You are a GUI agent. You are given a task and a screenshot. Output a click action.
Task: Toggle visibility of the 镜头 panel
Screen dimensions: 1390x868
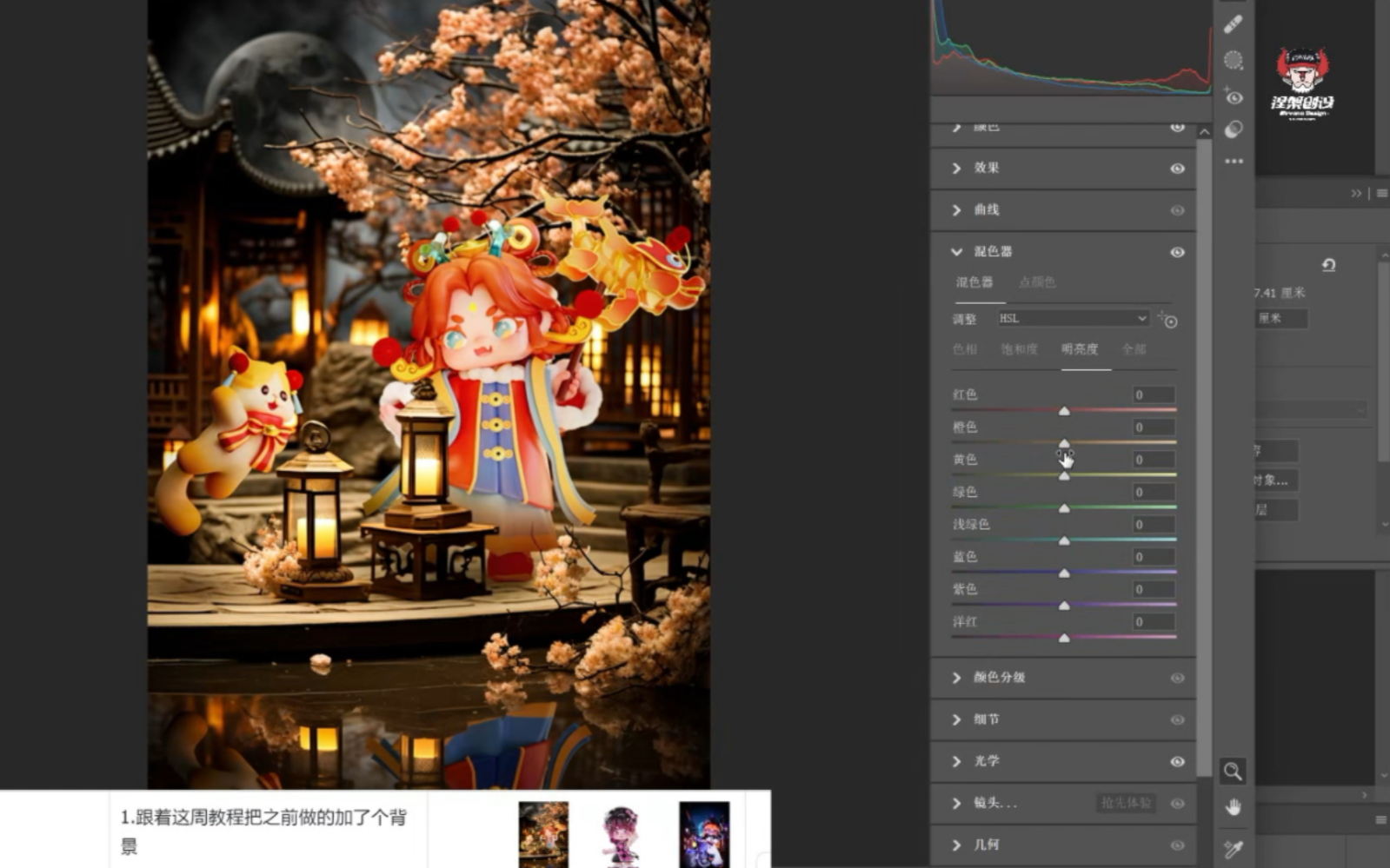coord(1177,804)
